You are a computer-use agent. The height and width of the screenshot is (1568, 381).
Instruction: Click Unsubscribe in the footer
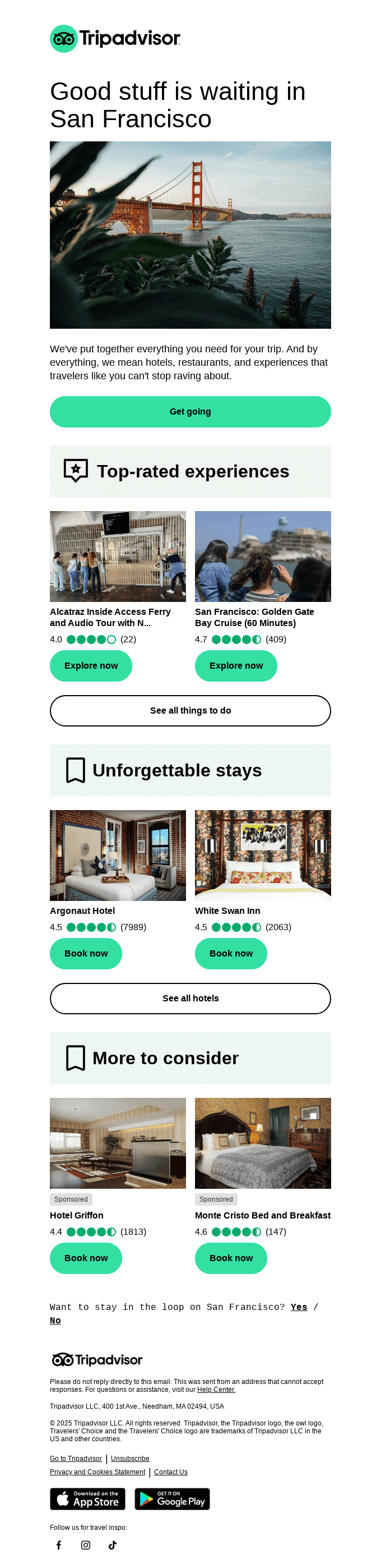point(130,1459)
